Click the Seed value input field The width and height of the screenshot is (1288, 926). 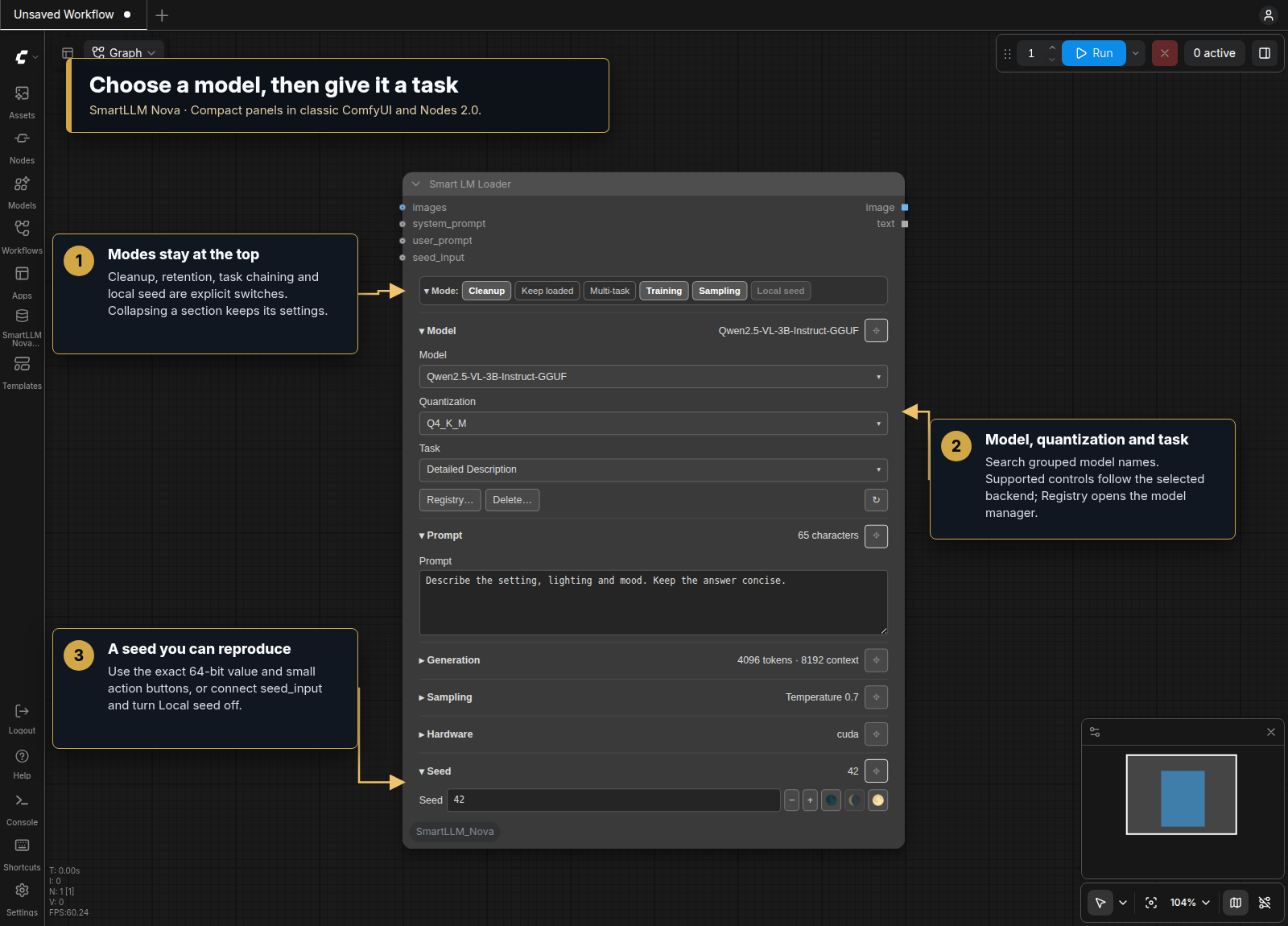(613, 800)
